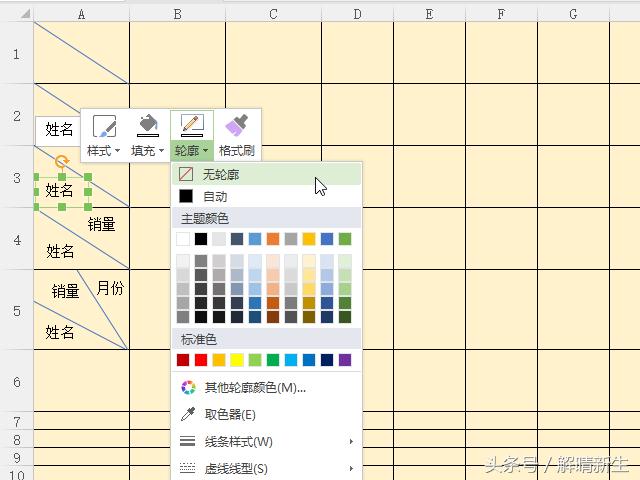The width and height of the screenshot is (640, 480).
Task: Select column C header
Action: pos(273,15)
